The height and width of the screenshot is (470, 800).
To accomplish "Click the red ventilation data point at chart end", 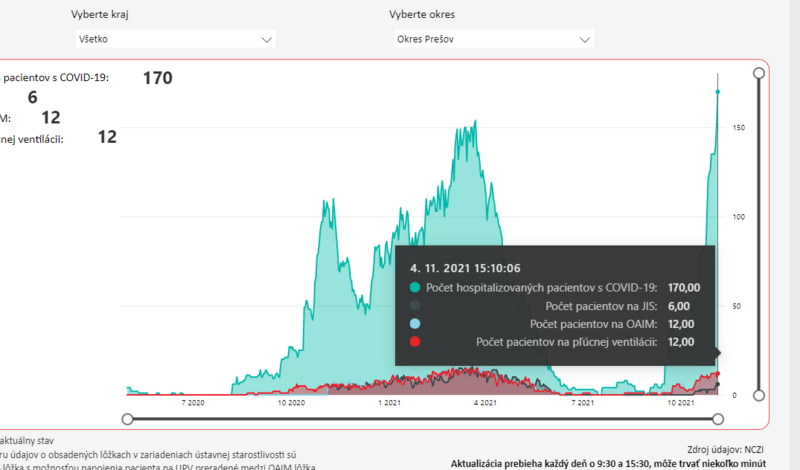I will pos(718,374).
